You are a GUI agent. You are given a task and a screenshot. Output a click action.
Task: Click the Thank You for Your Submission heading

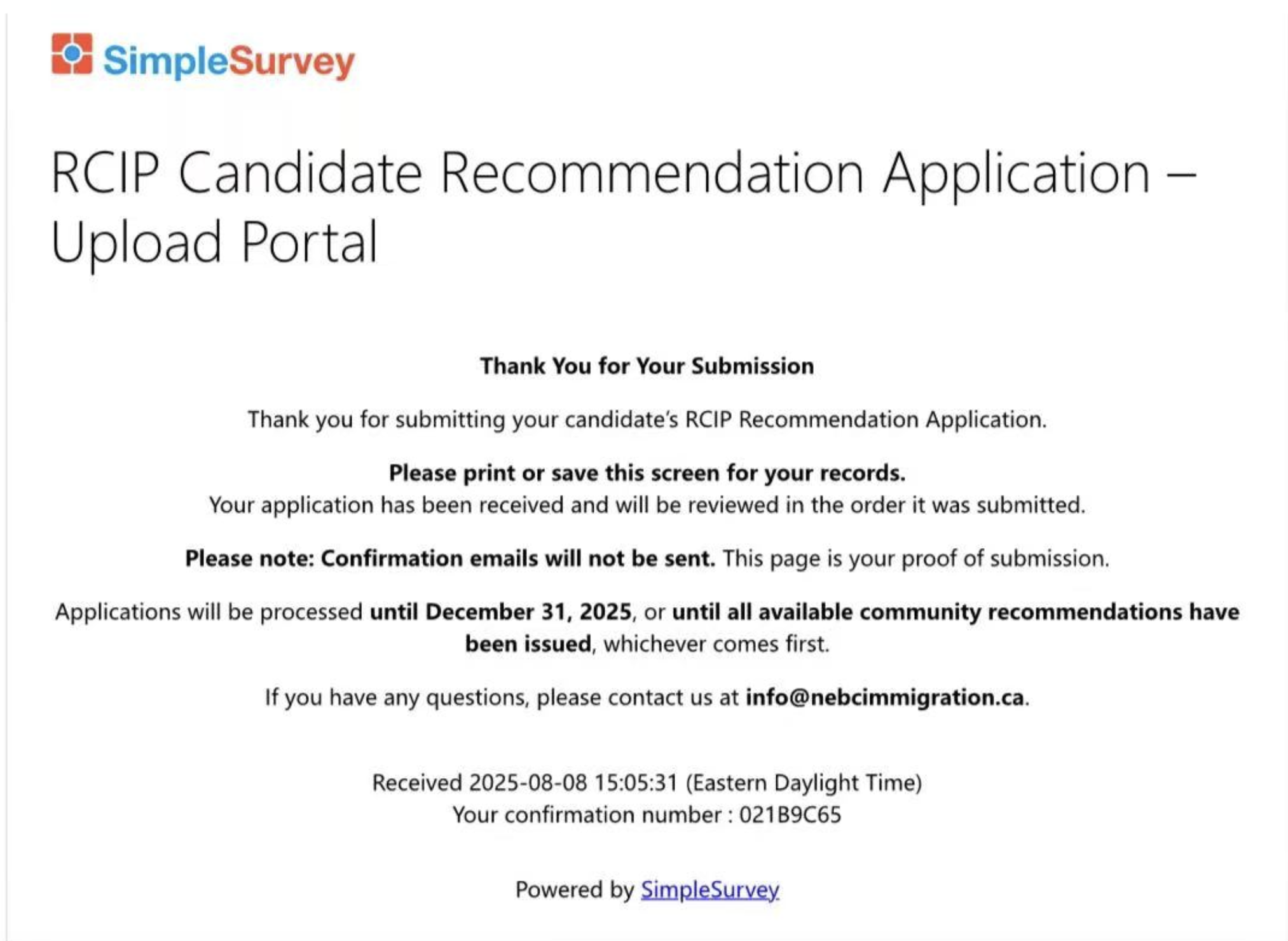point(647,366)
